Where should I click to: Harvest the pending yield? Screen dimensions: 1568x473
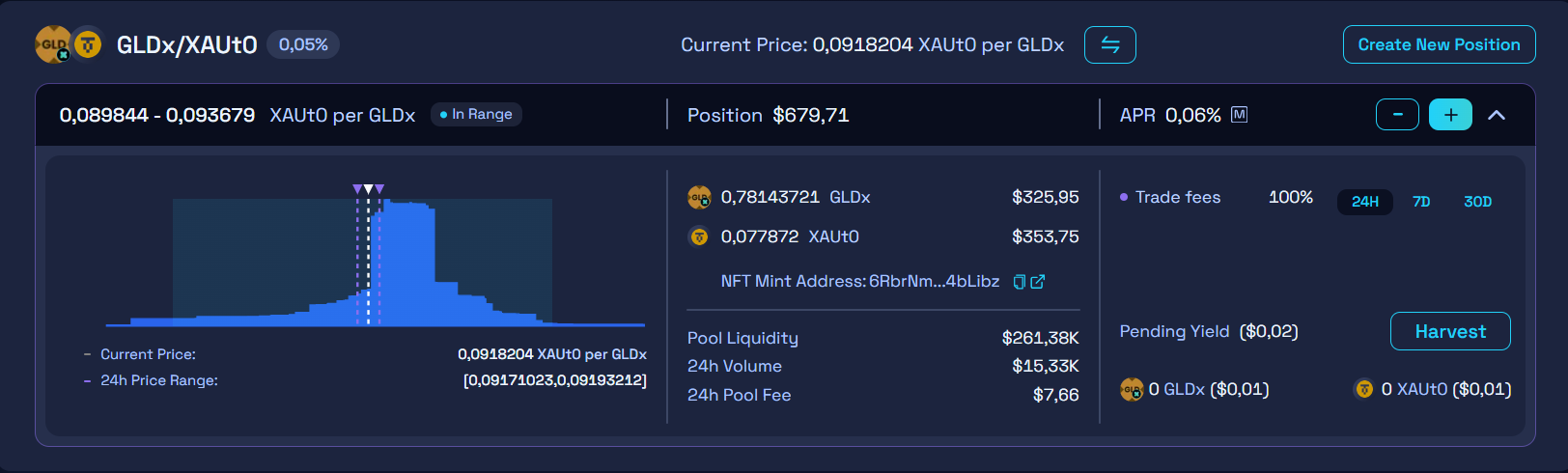[1450, 331]
